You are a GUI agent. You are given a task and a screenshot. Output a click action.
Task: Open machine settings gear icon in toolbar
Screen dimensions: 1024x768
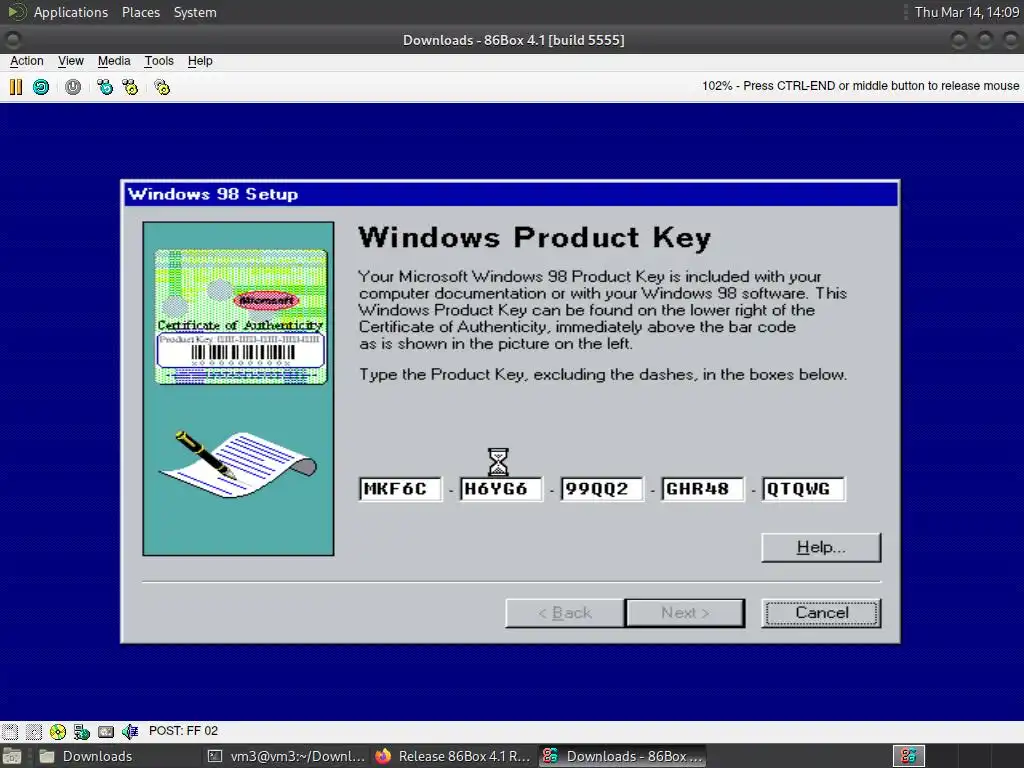(162, 87)
